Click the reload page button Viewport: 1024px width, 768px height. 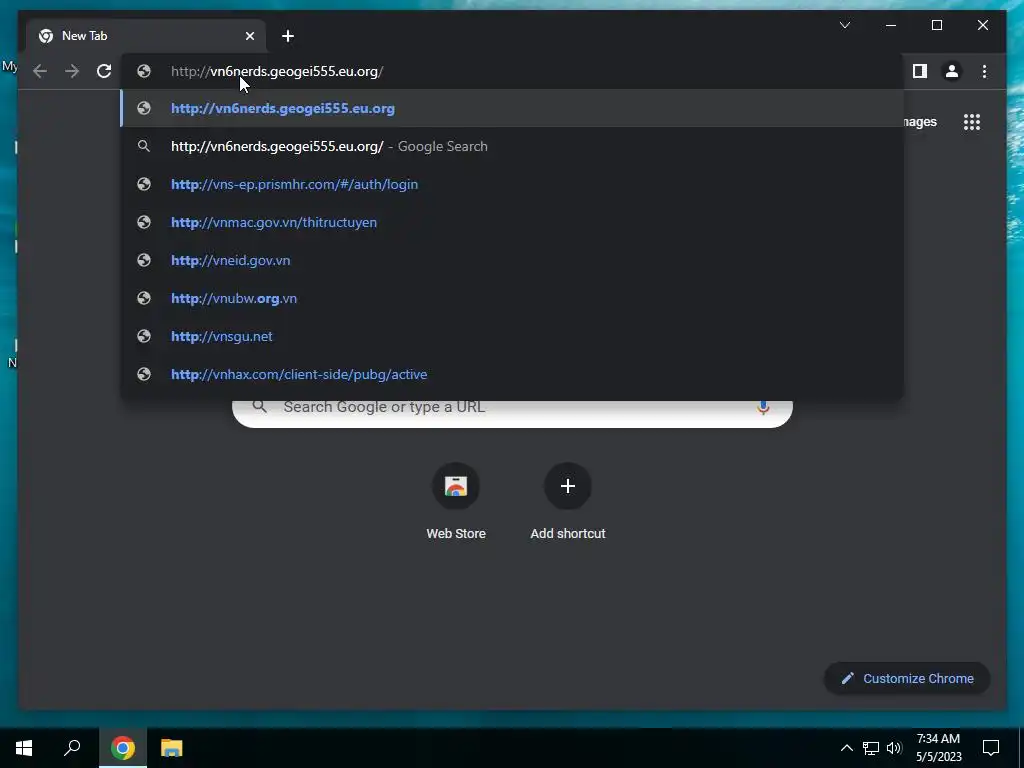pos(104,71)
